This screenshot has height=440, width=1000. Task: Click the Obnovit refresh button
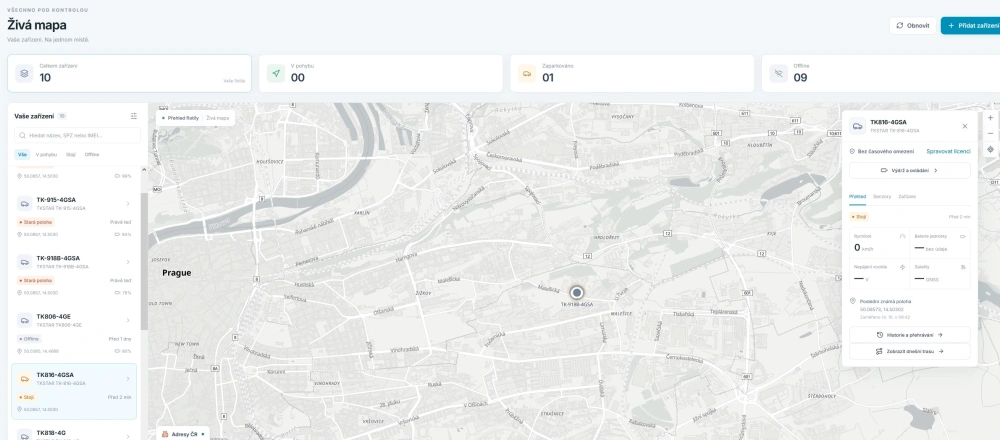click(913, 26)
